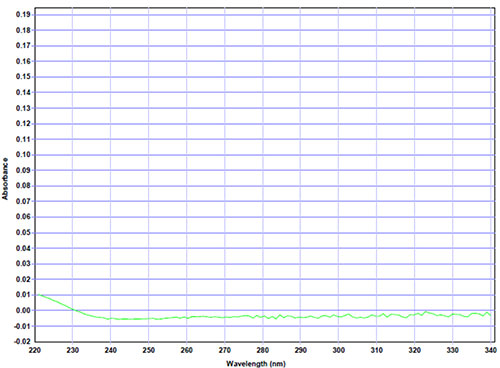
Task: Select the -0.02 absorbance tick label
Action: pyautogui.click(x=22, y=341)
